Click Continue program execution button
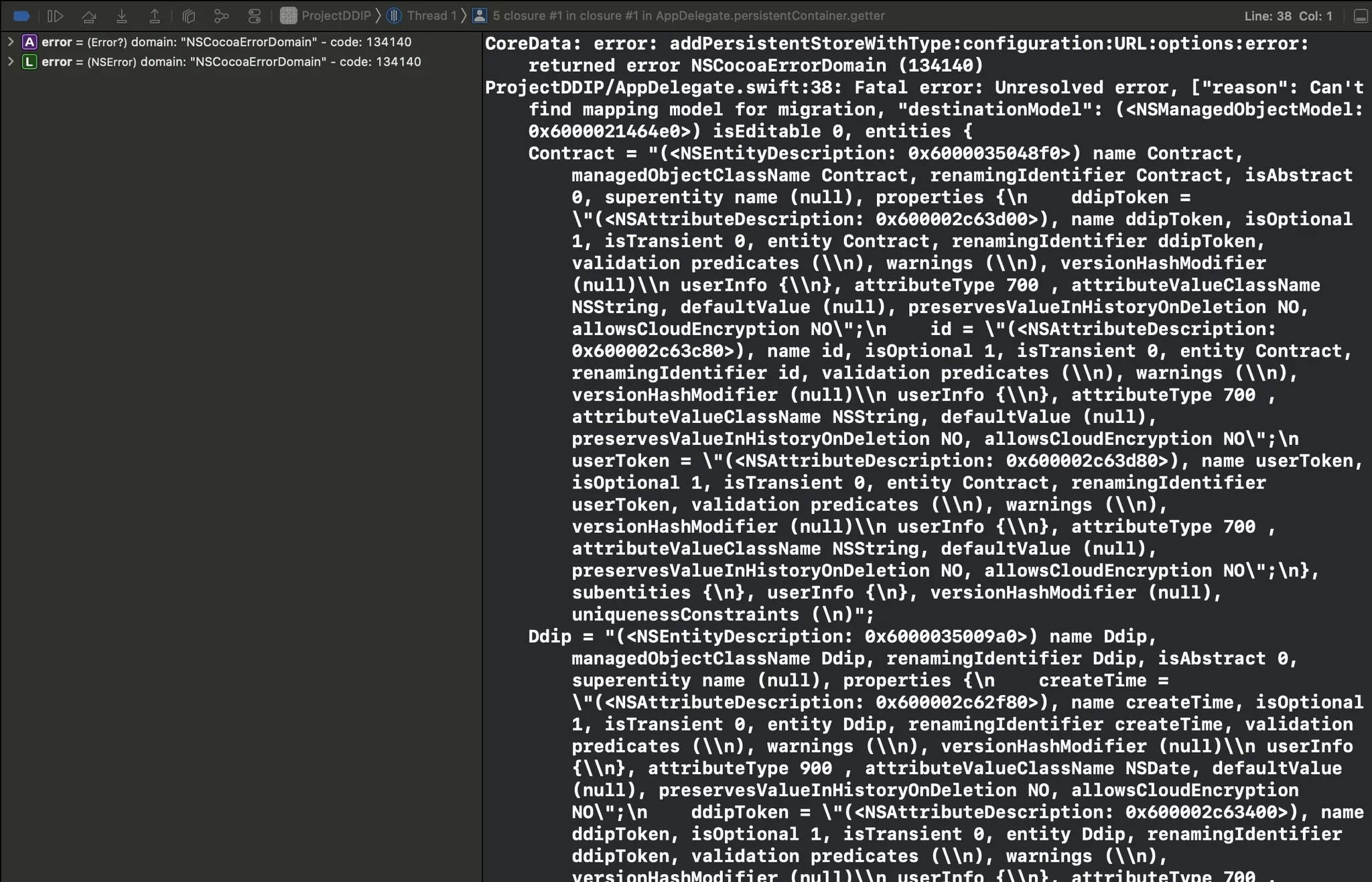 click(56, 15)
